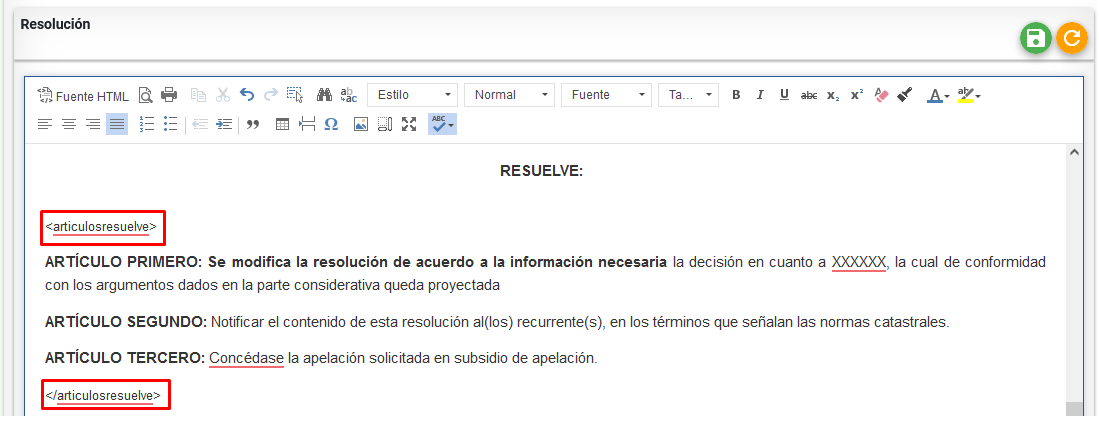Image resolution: width=1099 pixels, height=421 pixels.
Task: Click the undo arrow
Action: [x=247, y=95]
